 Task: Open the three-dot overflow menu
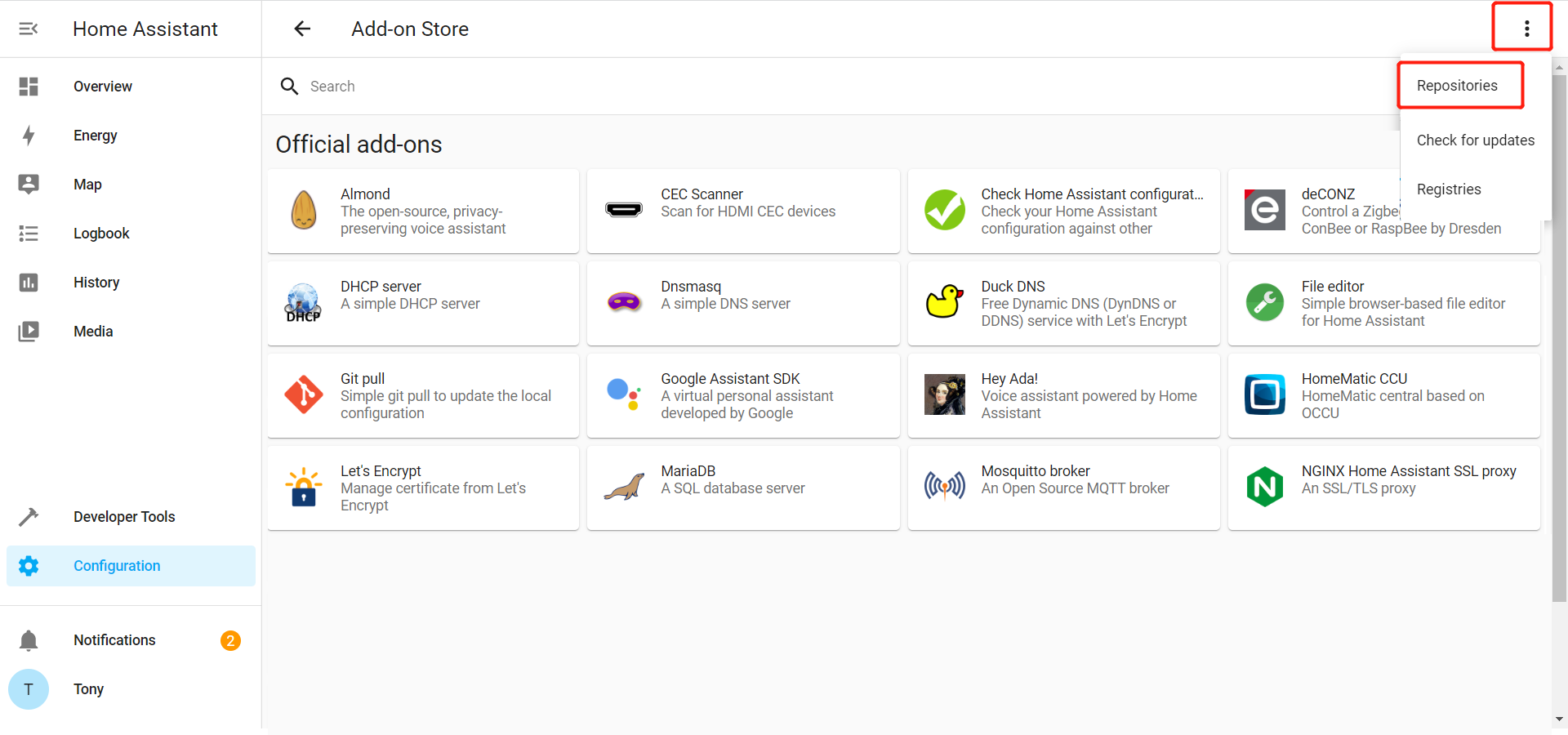click(1526, 29)
